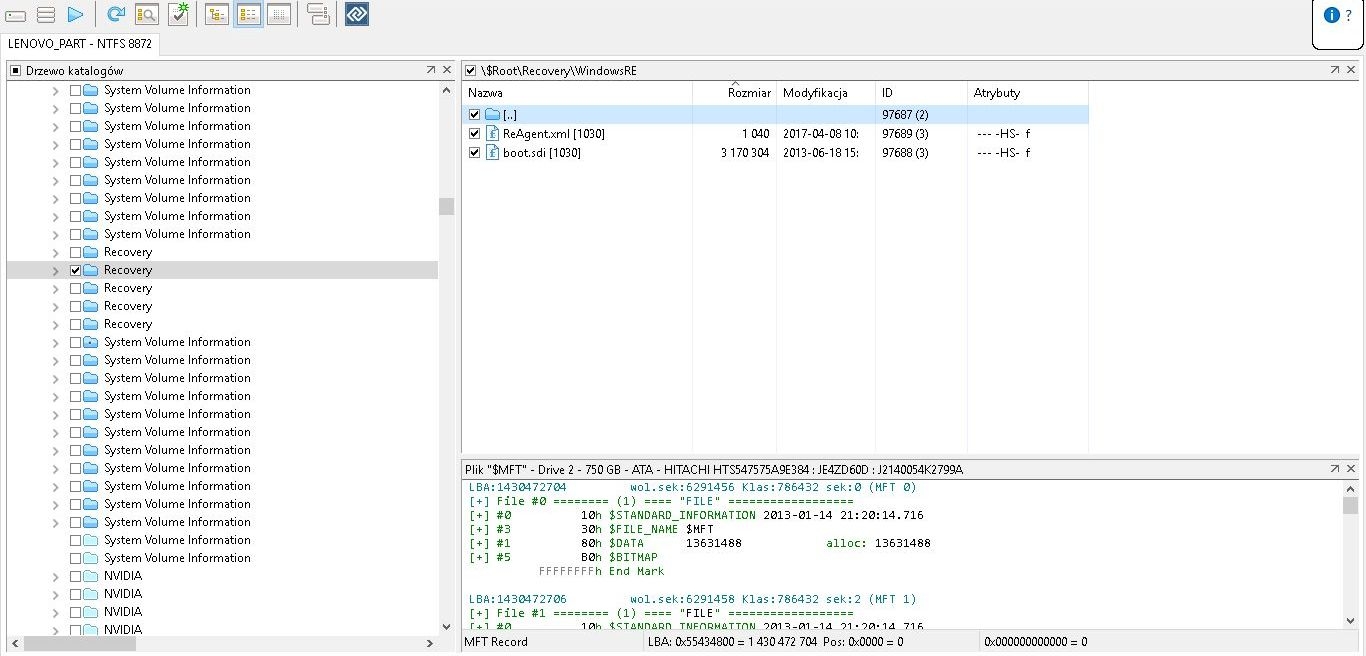Uncheck the checked Recovery folder checkbox
Image resolution: width=1366 pixels, height=656 pixels.
75,270
